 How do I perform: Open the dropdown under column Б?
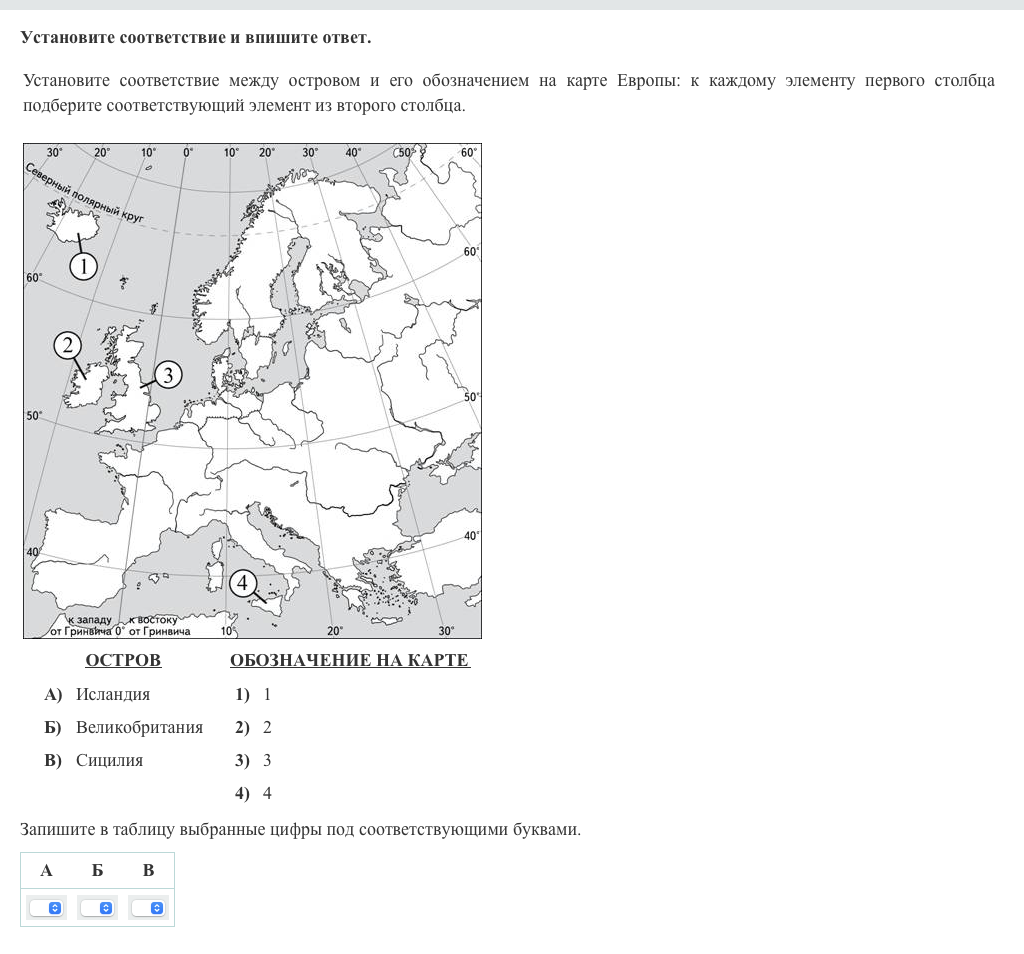pyautogui.click(x=97, y=907)
